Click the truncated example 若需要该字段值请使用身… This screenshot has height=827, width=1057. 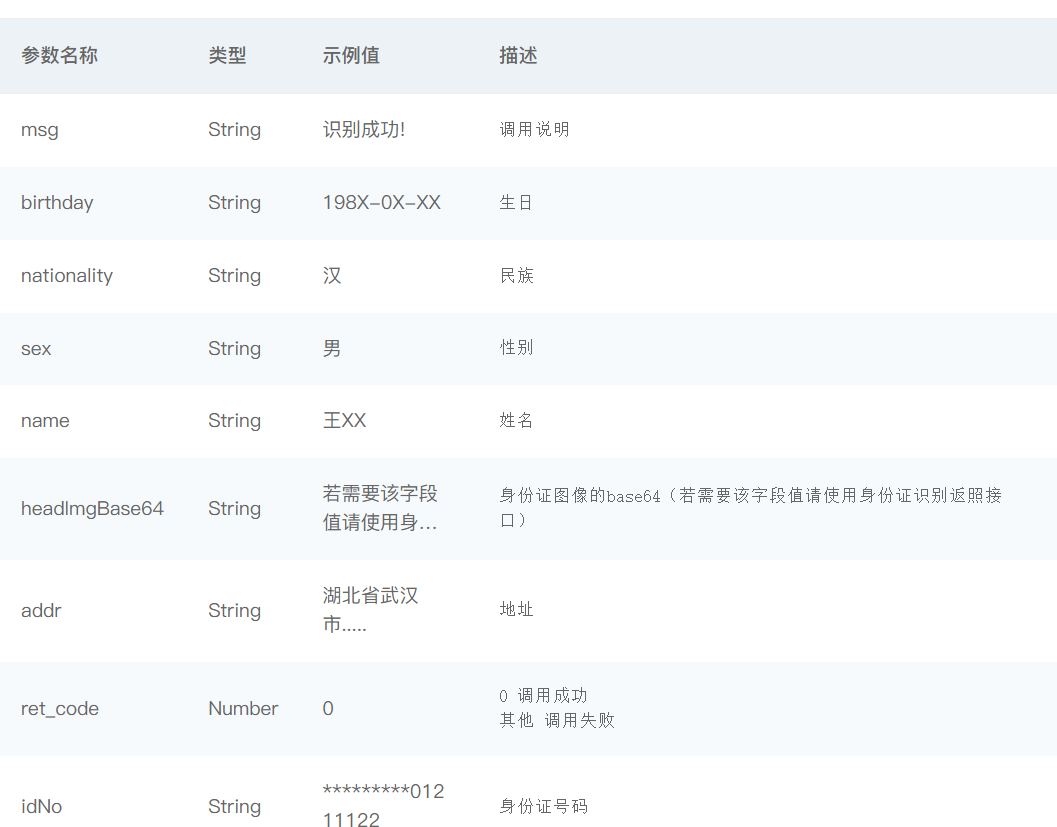pos(380,508)
